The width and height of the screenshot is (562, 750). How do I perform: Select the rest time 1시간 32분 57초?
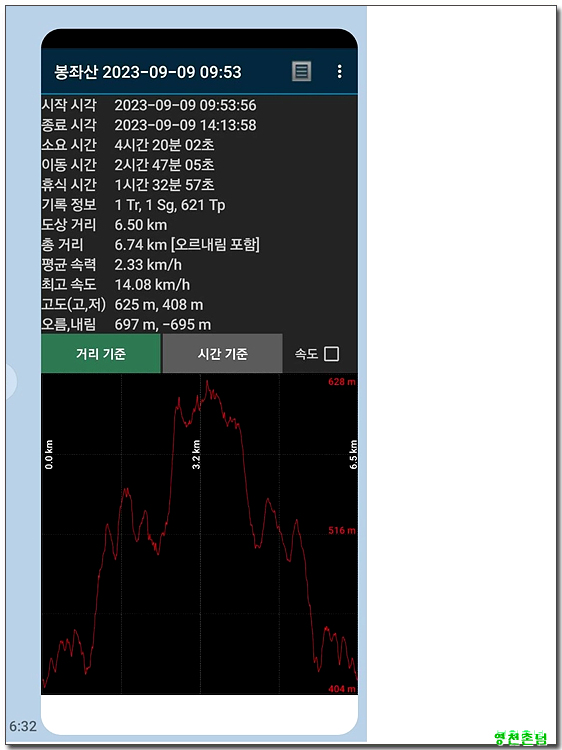click(x=165, y=185)
